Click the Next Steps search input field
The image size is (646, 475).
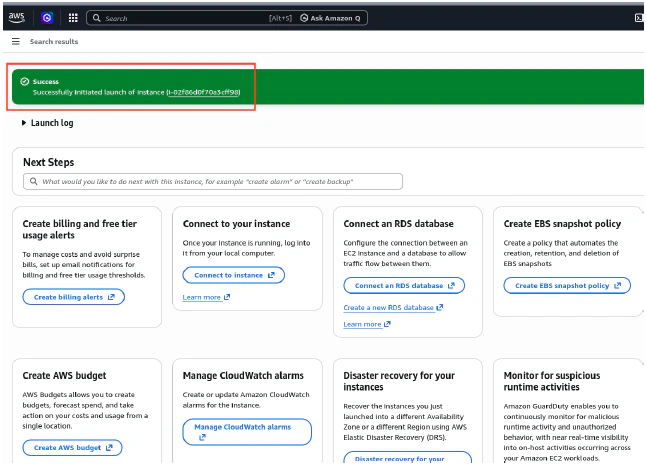click(213, 181)
